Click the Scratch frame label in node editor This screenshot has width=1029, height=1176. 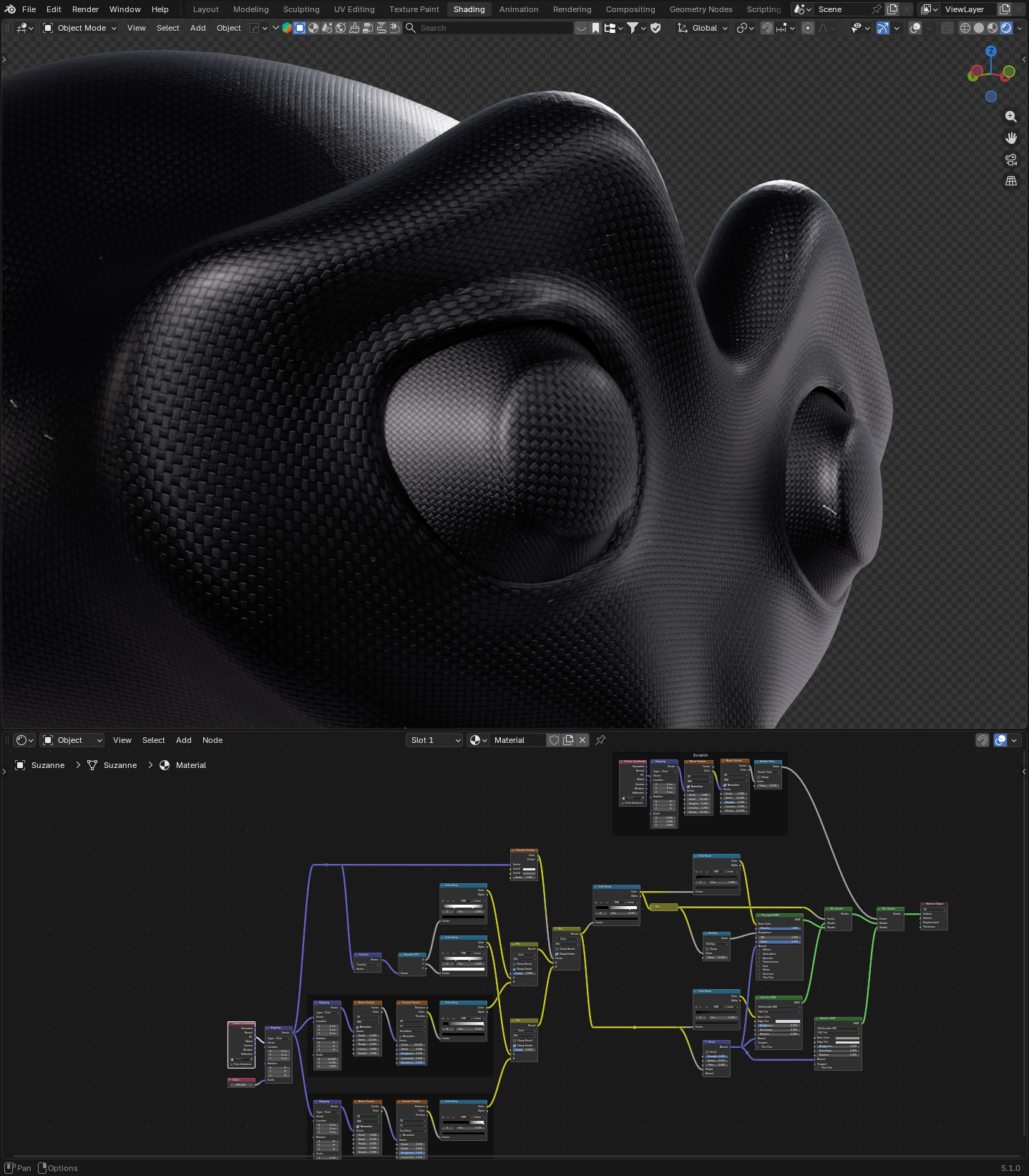700,755
